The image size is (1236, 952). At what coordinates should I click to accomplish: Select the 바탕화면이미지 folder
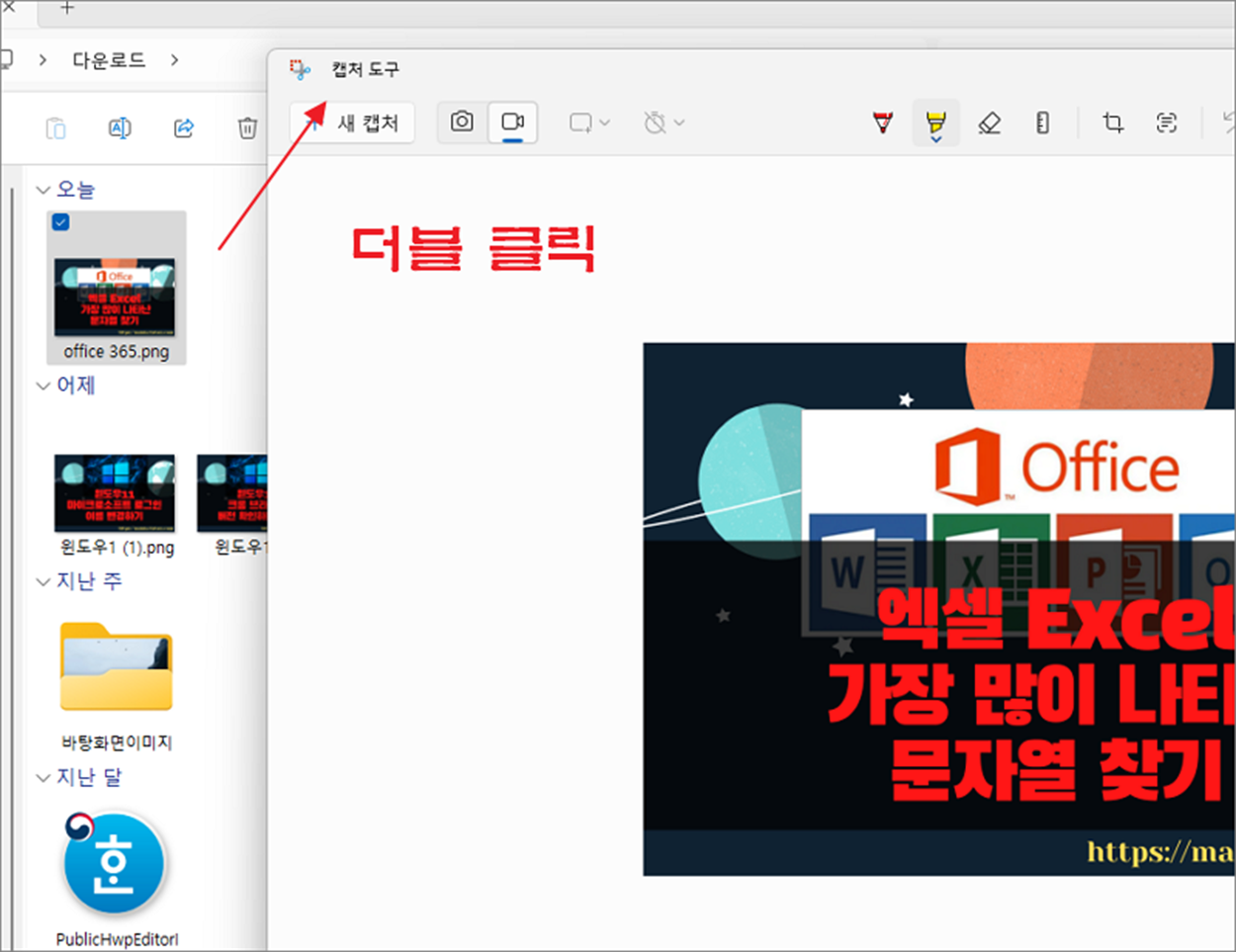(116, 666)
